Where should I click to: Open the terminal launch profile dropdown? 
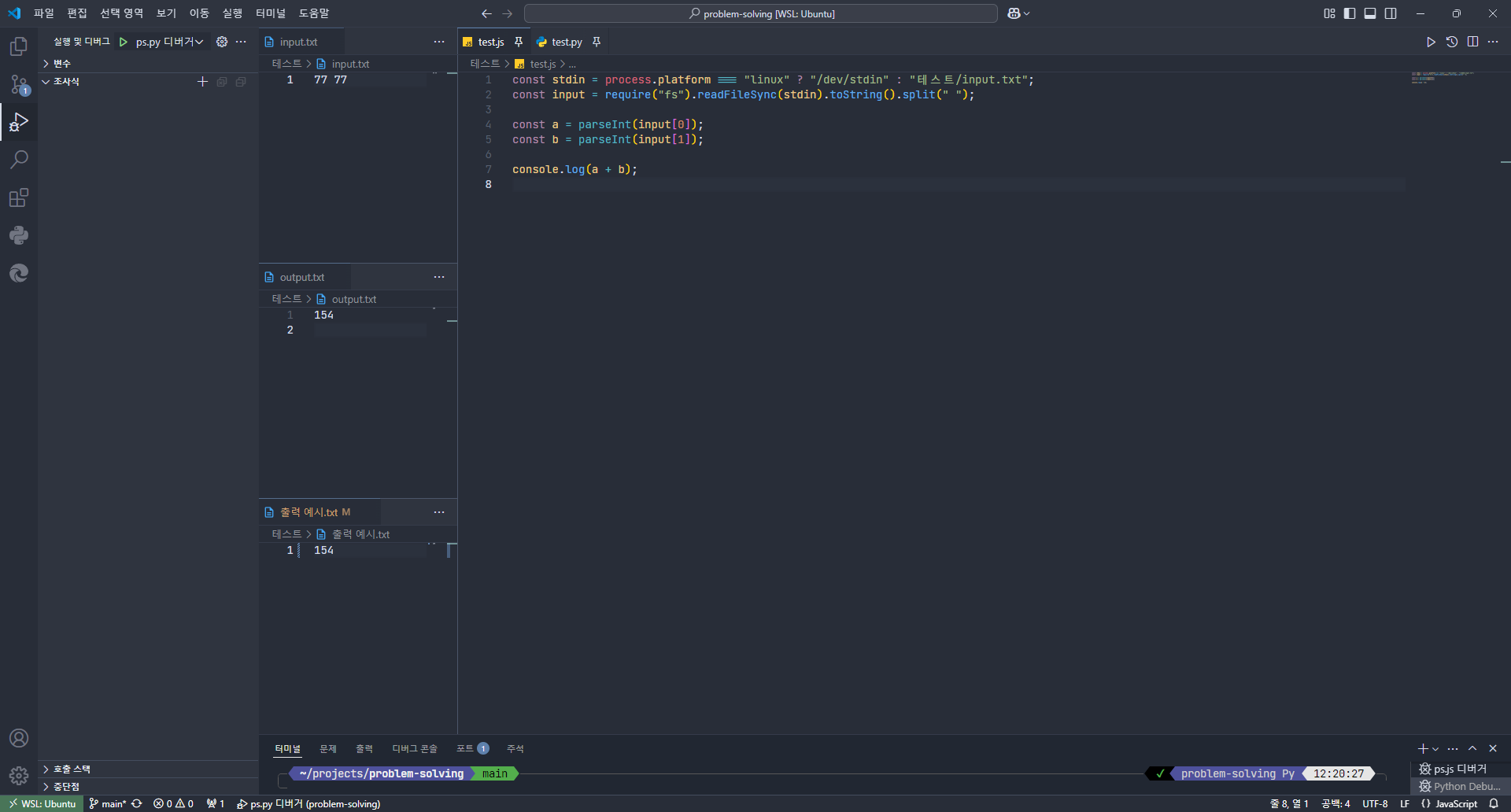tap(1435, 748)
